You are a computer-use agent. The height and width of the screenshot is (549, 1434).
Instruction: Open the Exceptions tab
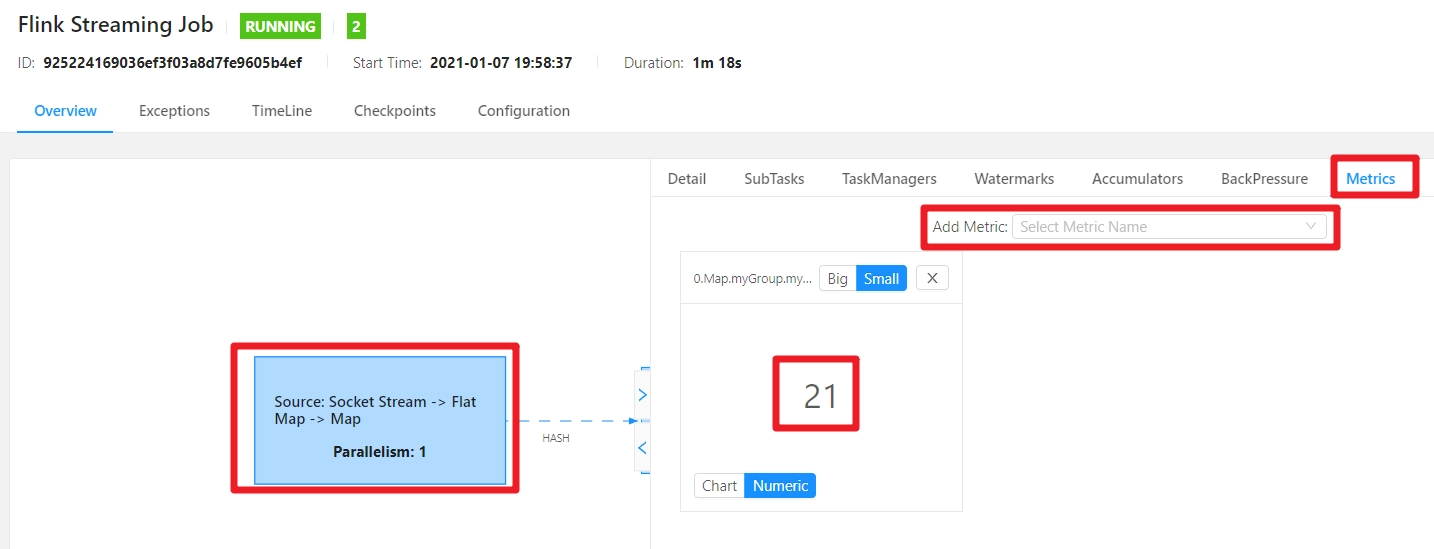(x=174, y=111)
